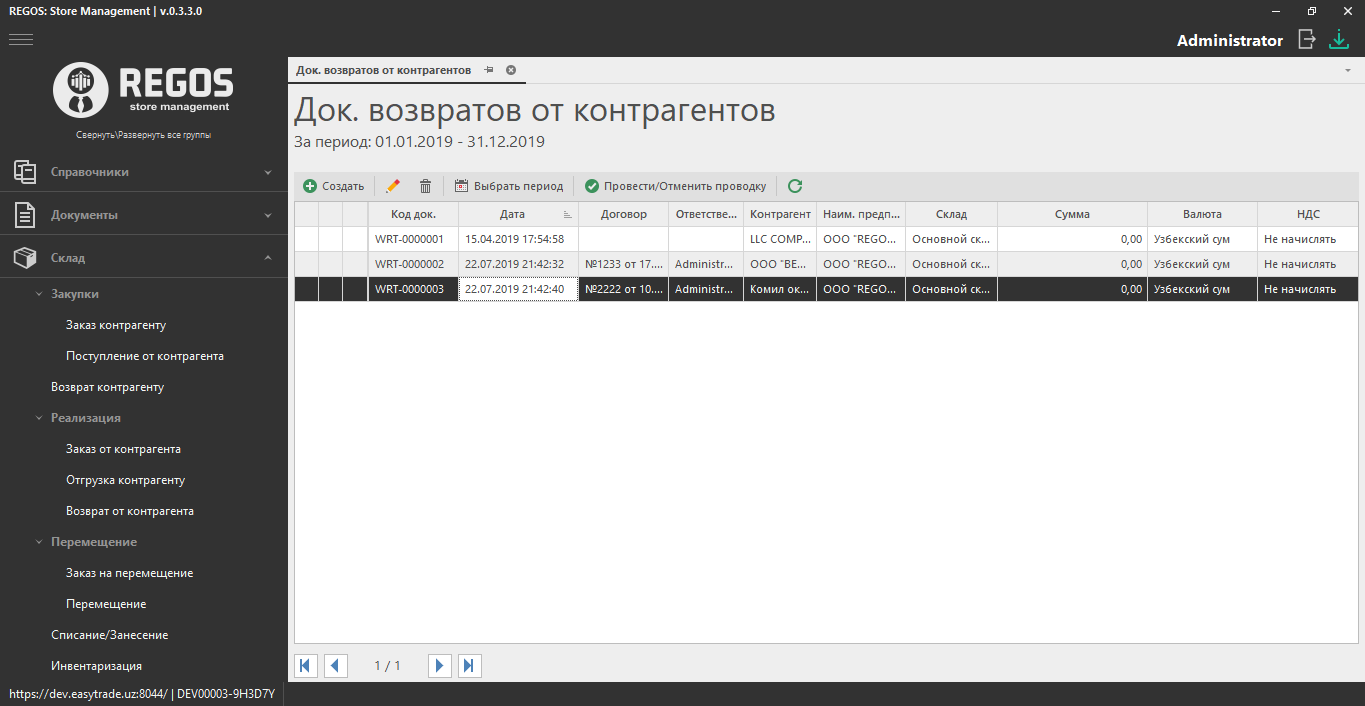Screen dimensions: 1365x706
Task: Click the pencil edit icon in toolbar
Action: point(393,186)
